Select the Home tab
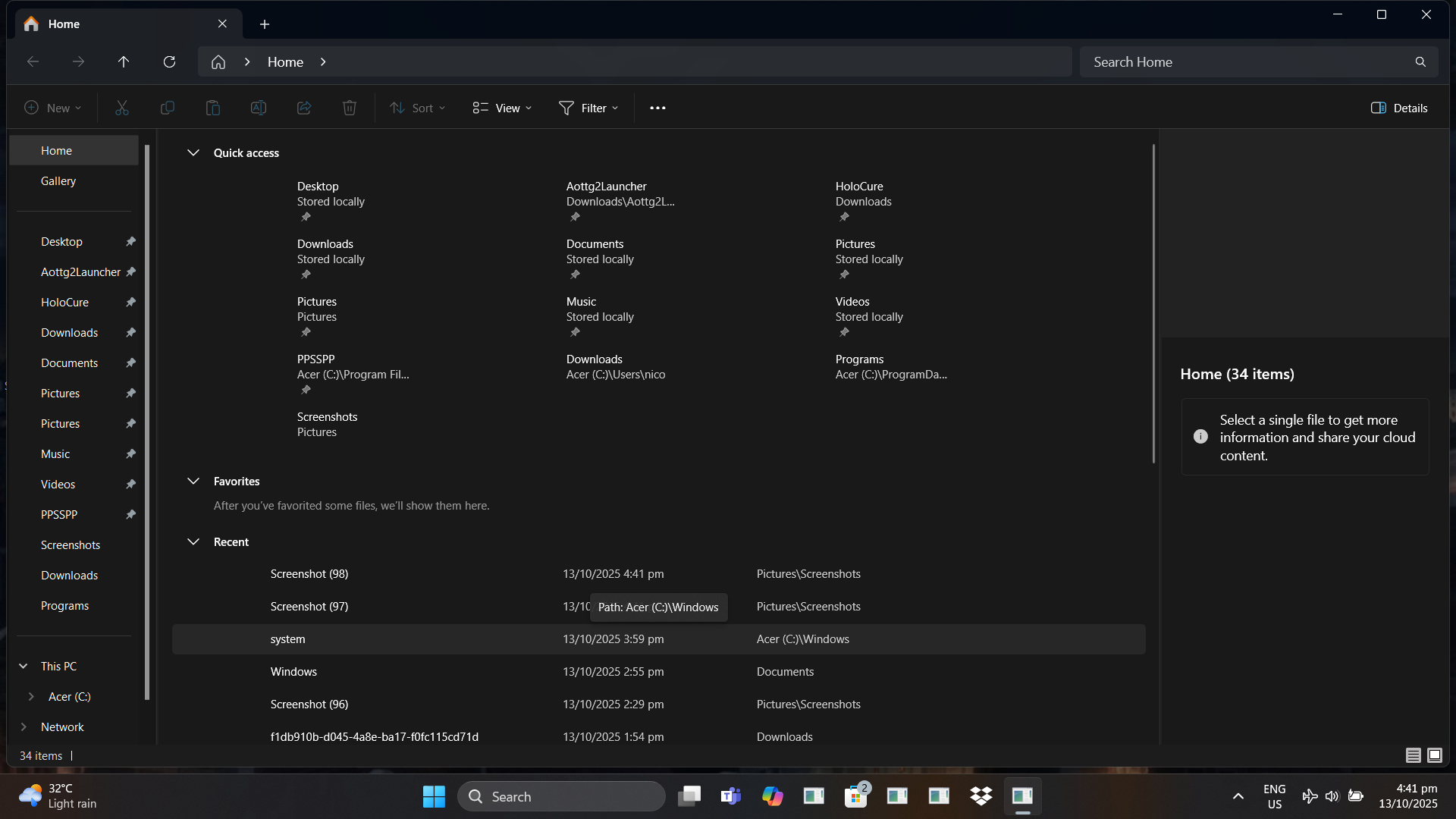This screenshot has height=819, width=1456. (x=129, y=24)
